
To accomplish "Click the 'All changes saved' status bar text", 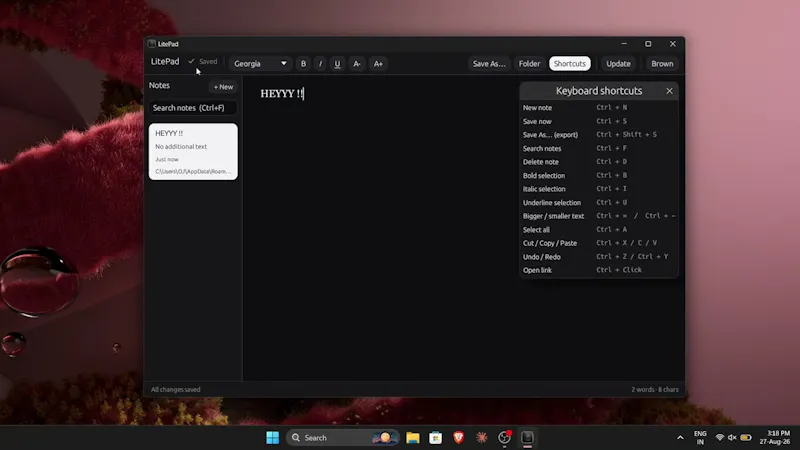I will [176, 389].
